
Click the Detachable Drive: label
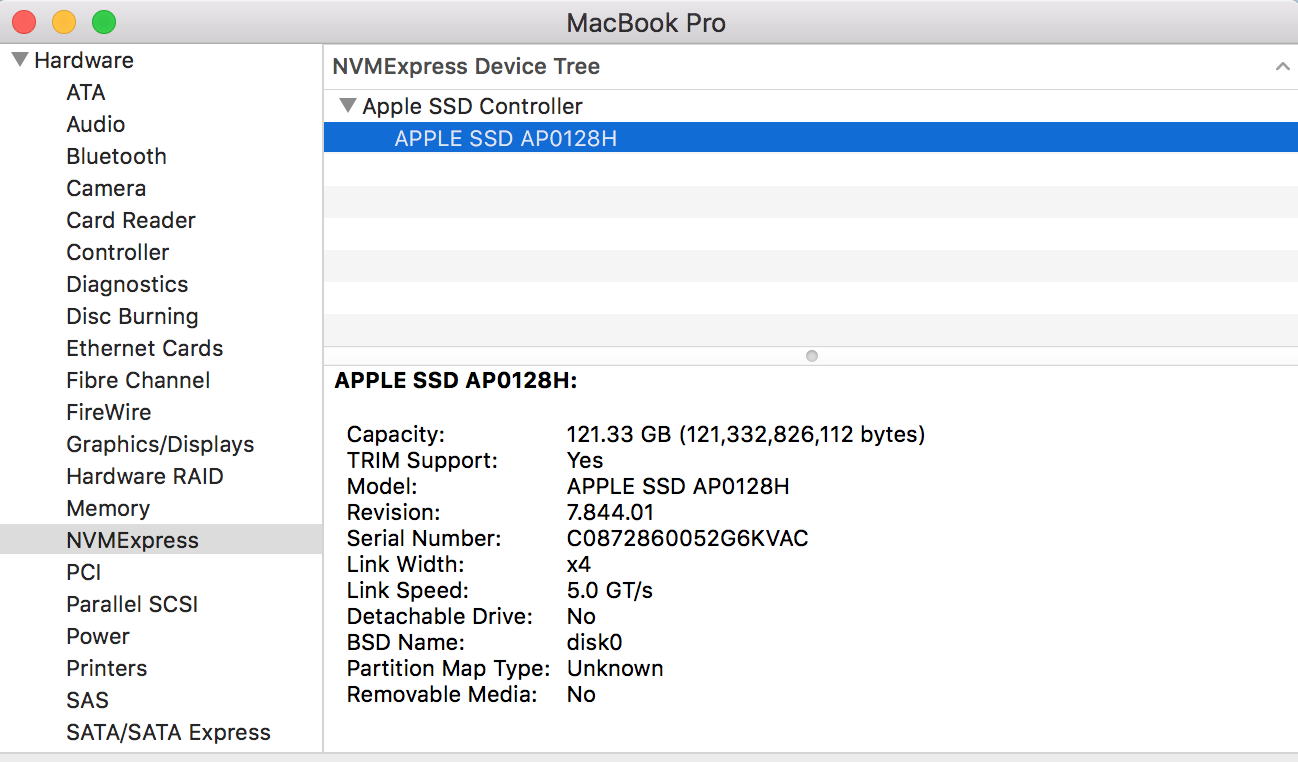point(440,616)
